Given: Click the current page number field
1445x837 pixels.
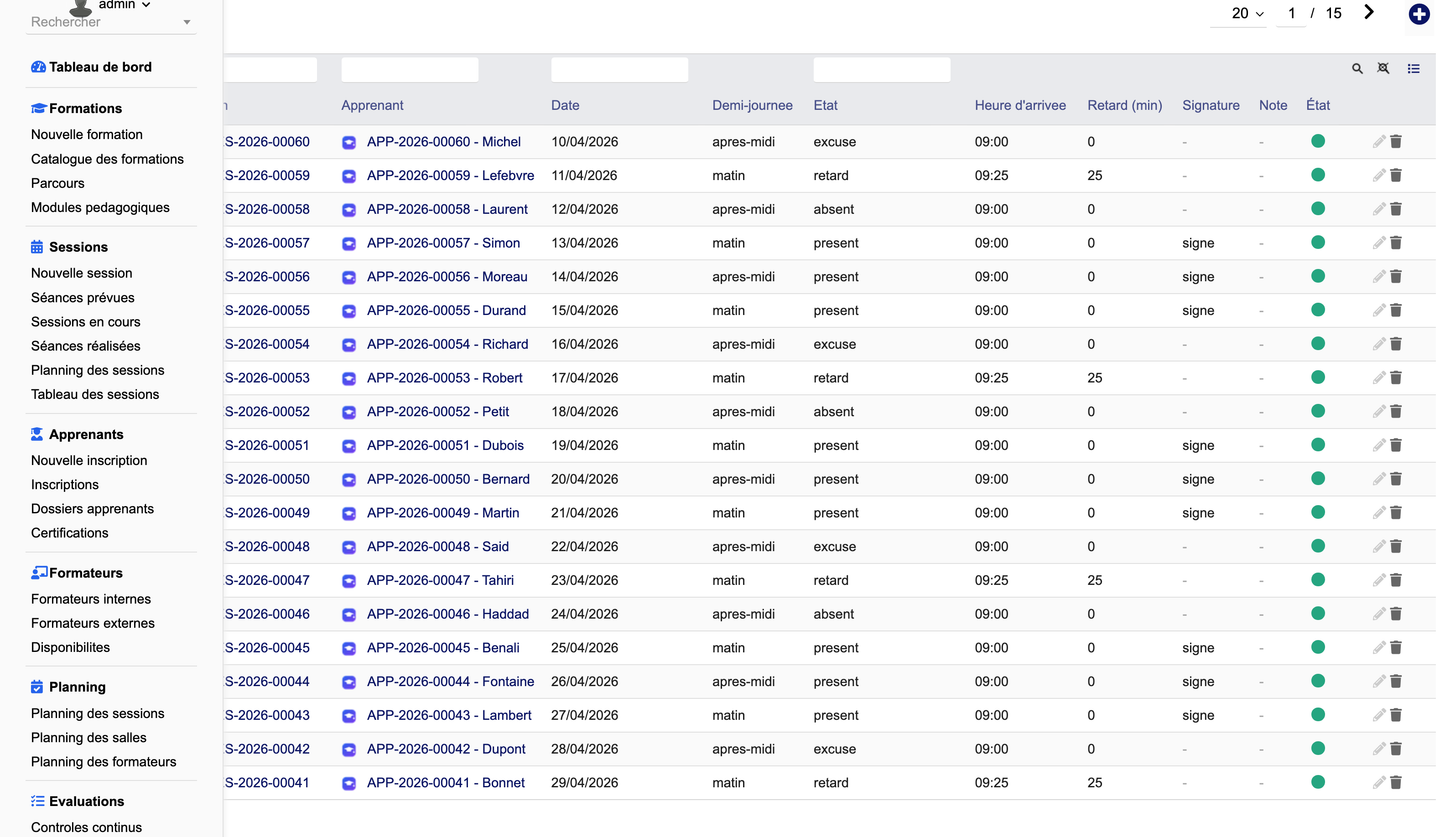Looking at the screenshot, I should (1292, 14).
